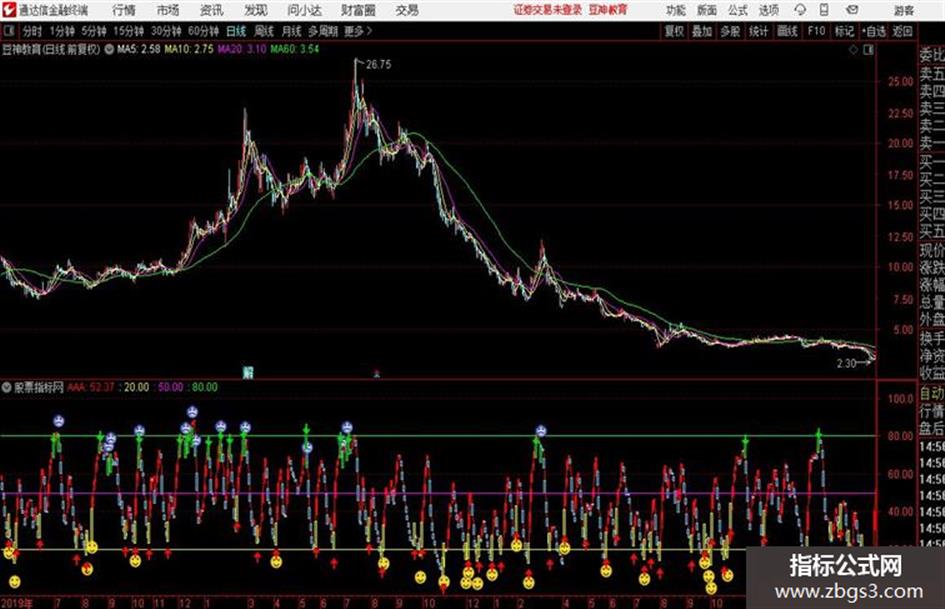Open the mail envelope icon
Image resolution: width=945 pixels, height=609 pixels.
(x=852, y=10)
